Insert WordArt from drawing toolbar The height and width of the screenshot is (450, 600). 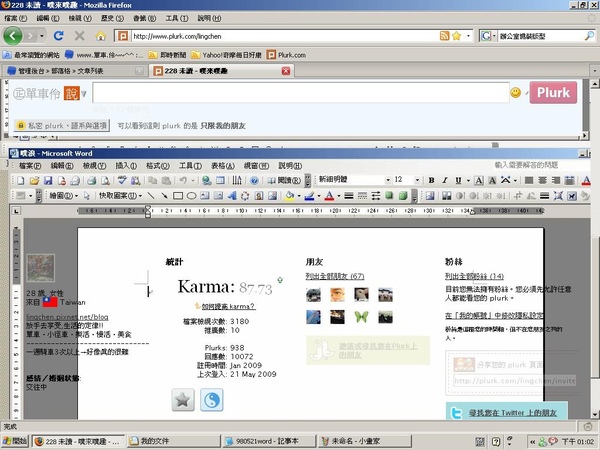tap(232, 196)
